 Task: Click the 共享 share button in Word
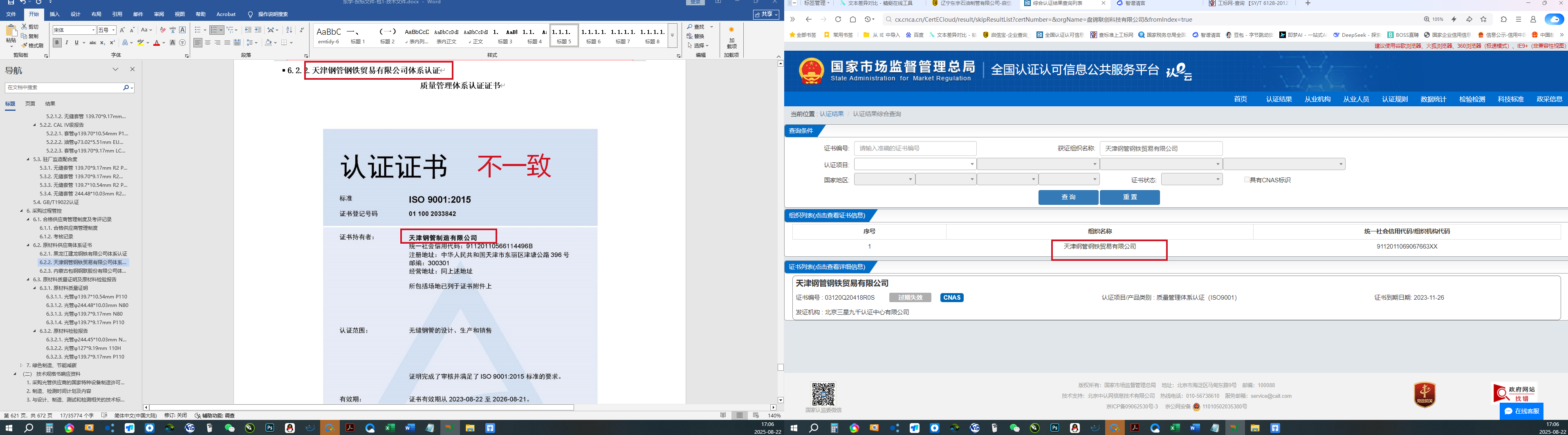coord(766,14)
